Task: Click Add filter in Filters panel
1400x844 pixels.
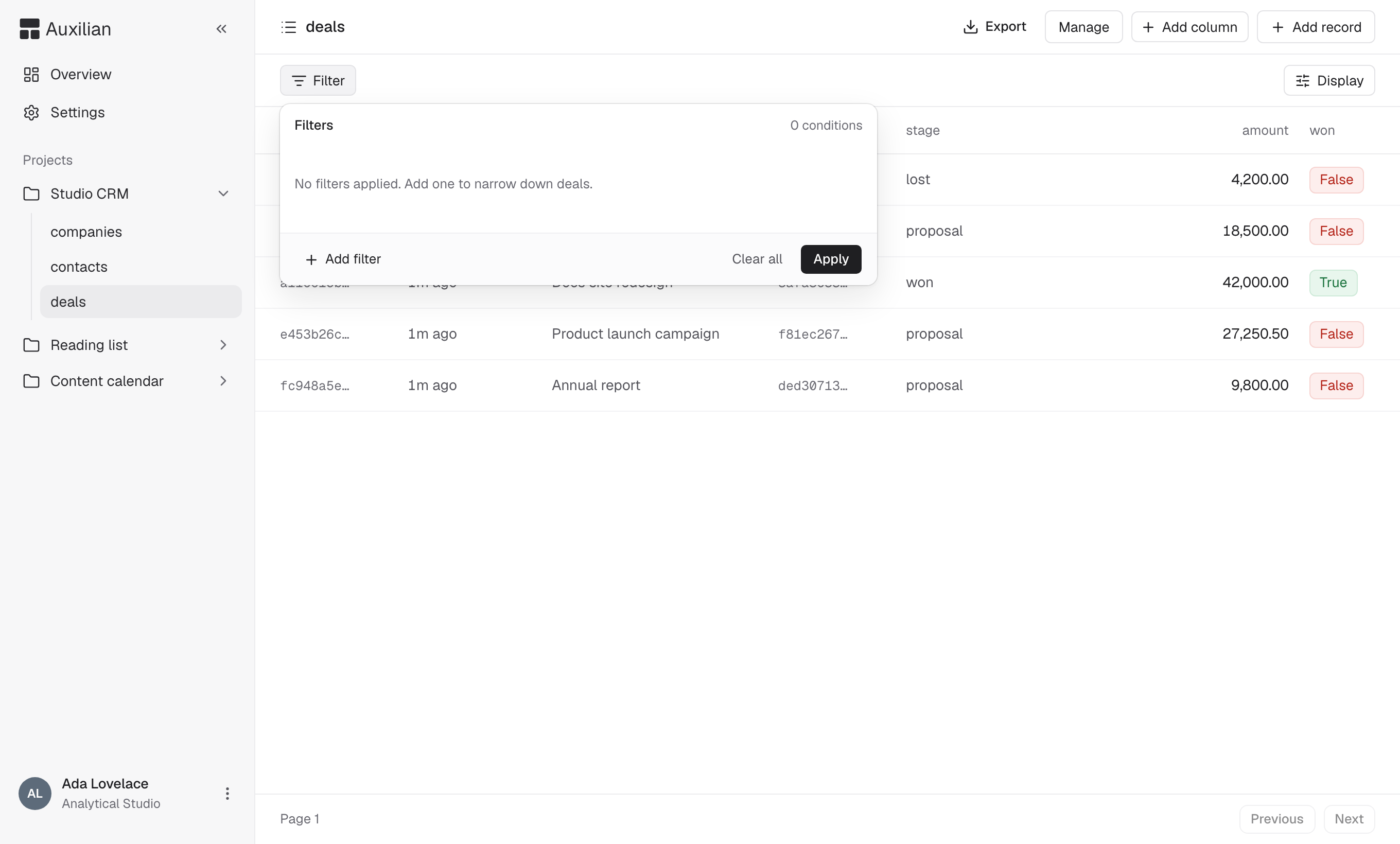Action: 343,259
